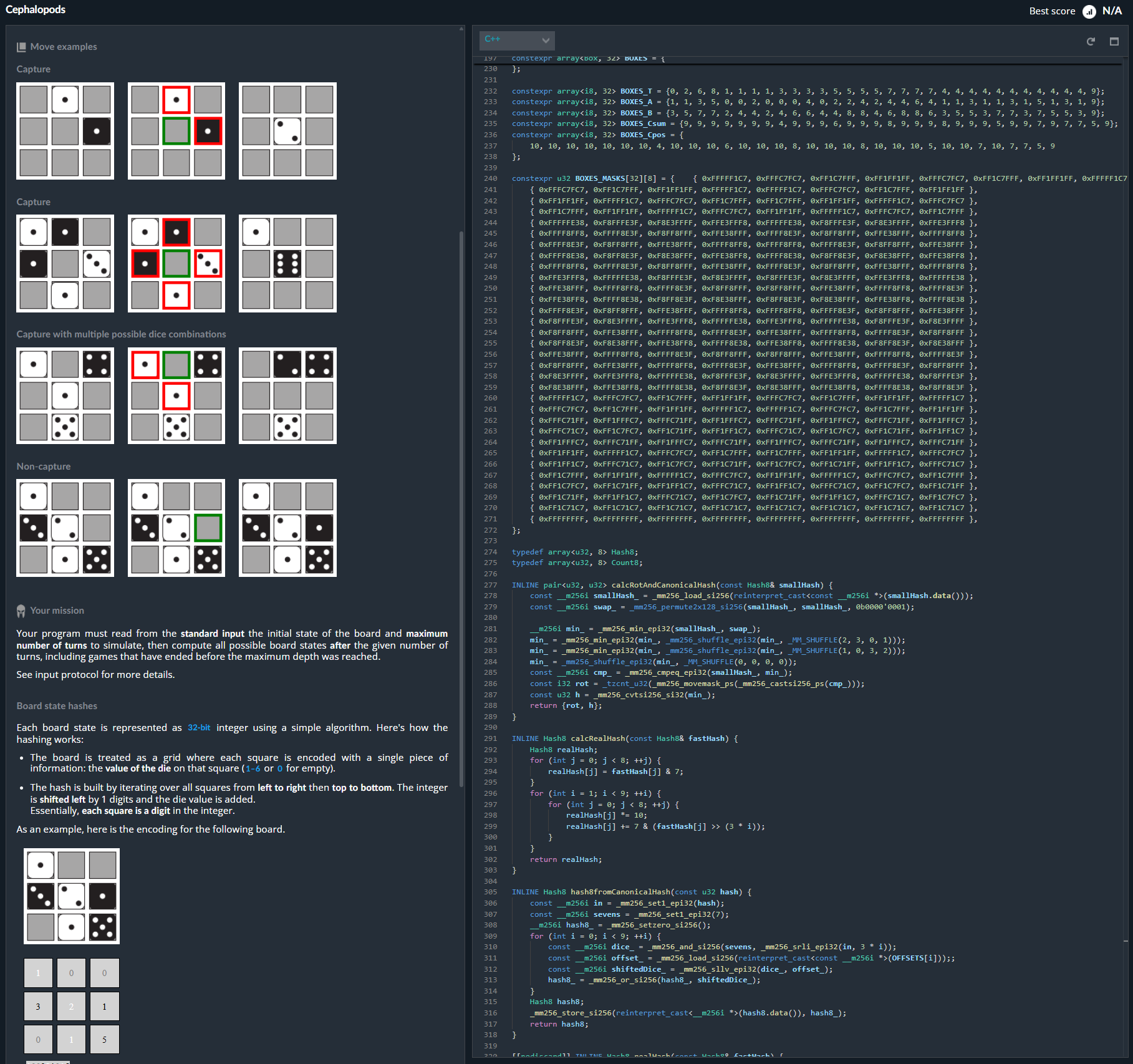The image size is (1133, 1064).
Task: Click the first Capture example's initial board
Action: [65, 131]
